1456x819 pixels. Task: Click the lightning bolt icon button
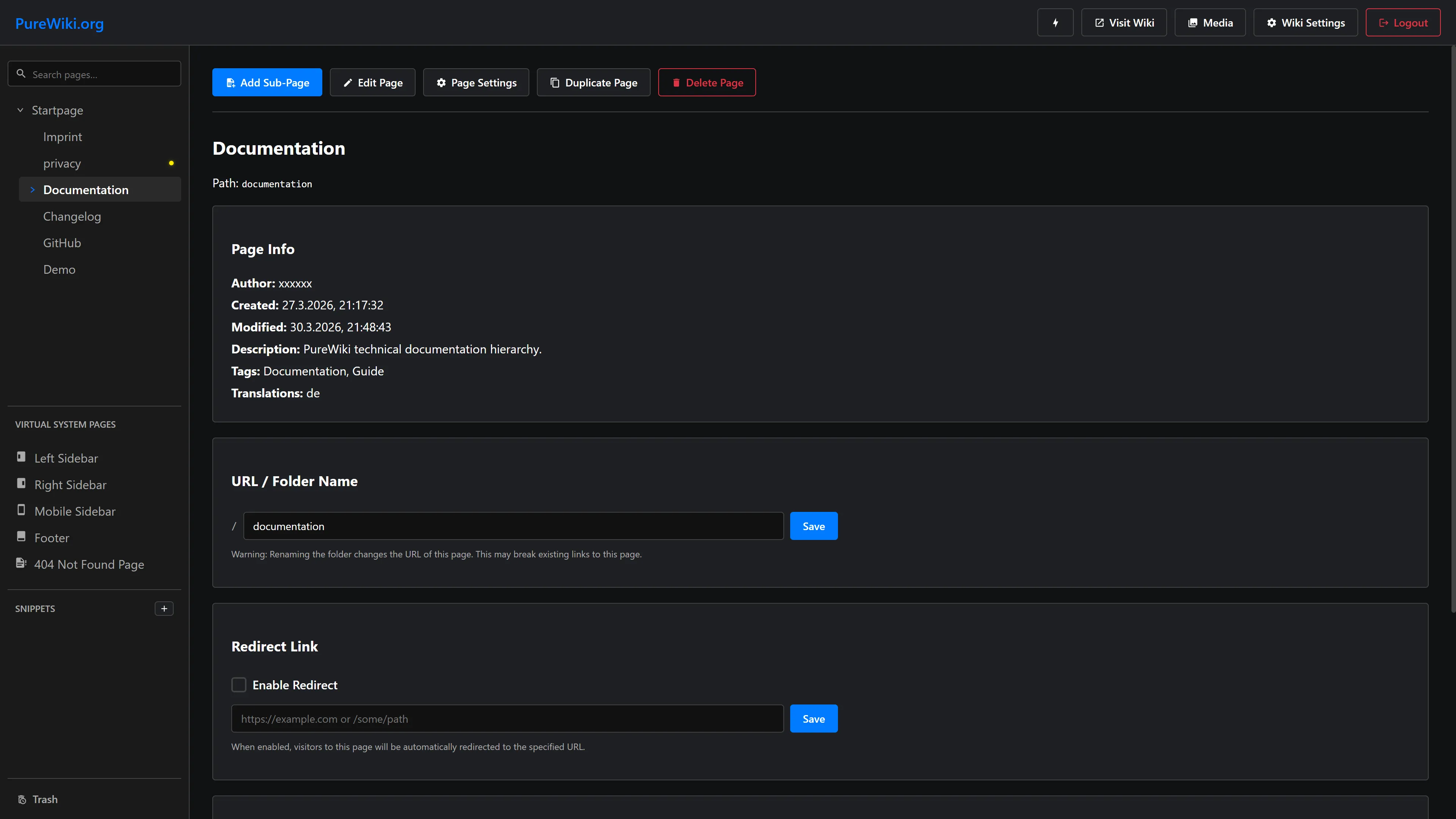1055,23
